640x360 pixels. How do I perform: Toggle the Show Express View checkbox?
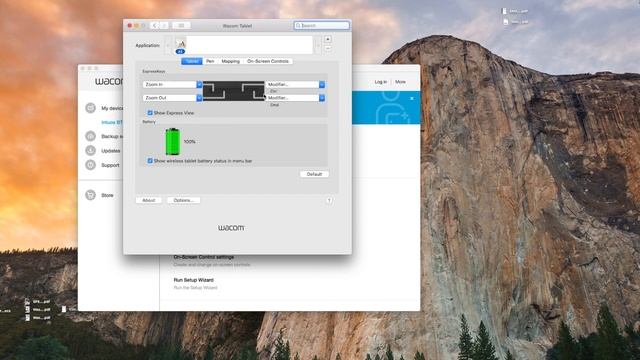[150, 113]
